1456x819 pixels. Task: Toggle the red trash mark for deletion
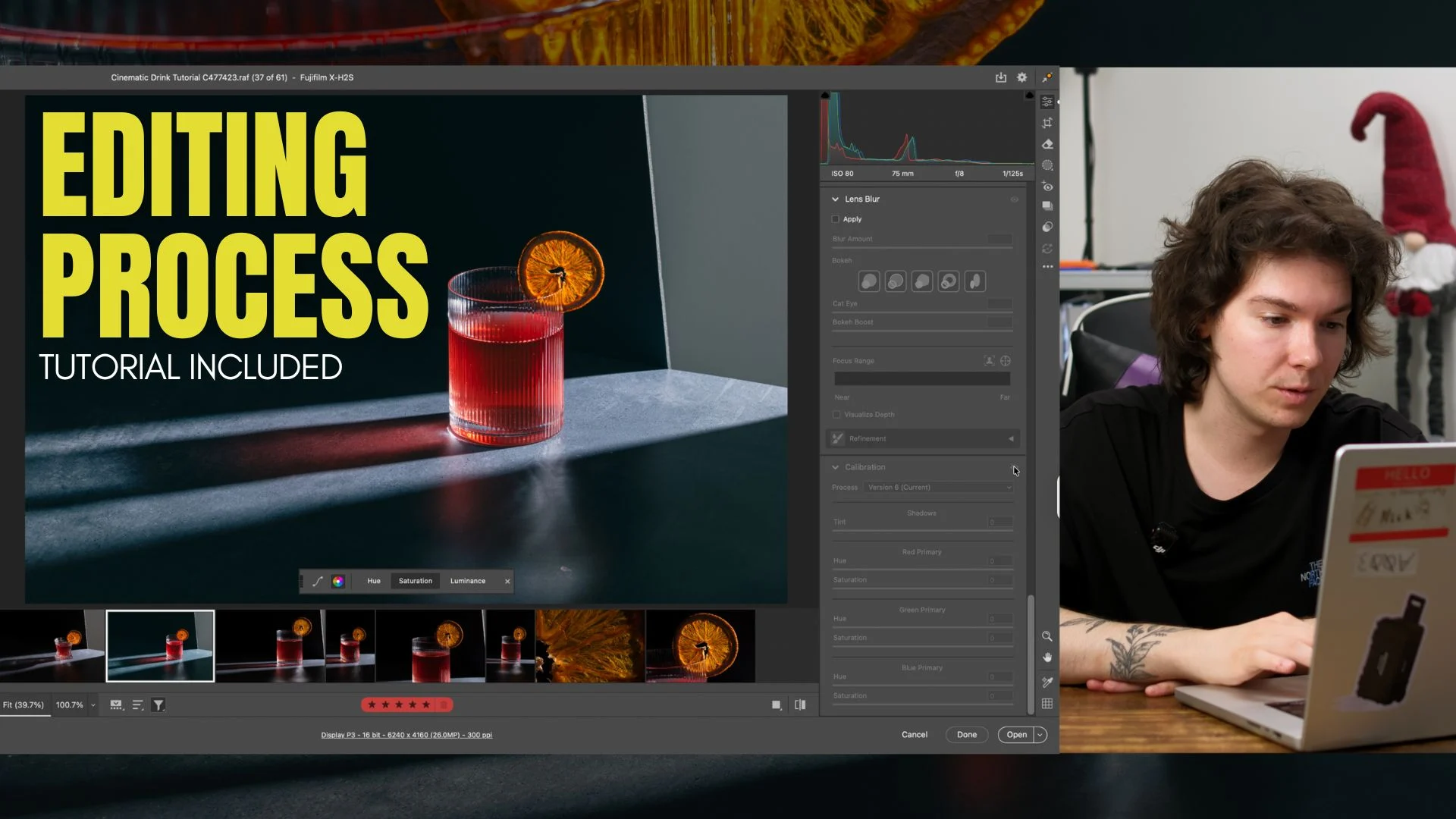click(444, 705)
